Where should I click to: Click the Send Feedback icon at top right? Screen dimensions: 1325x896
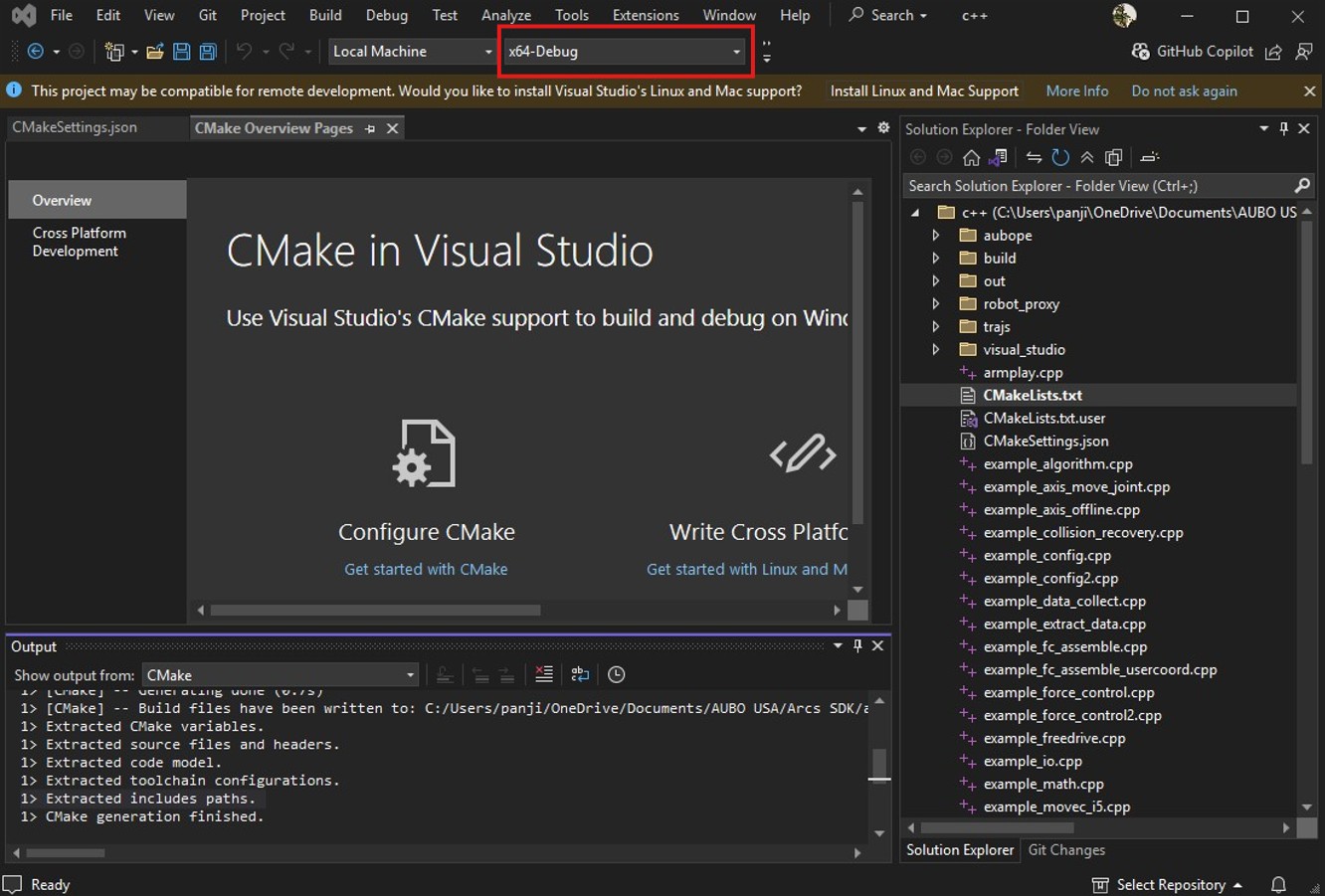click(1305, 52)
